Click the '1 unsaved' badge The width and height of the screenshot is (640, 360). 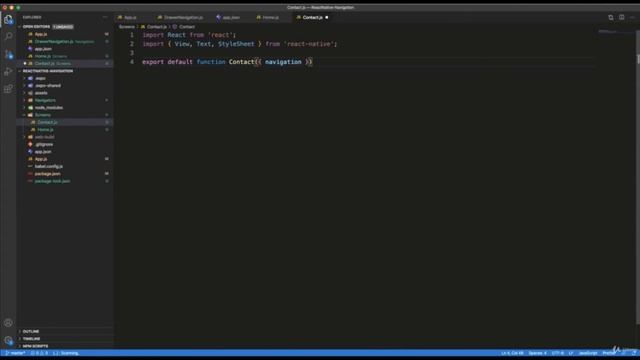coord(63,27)
